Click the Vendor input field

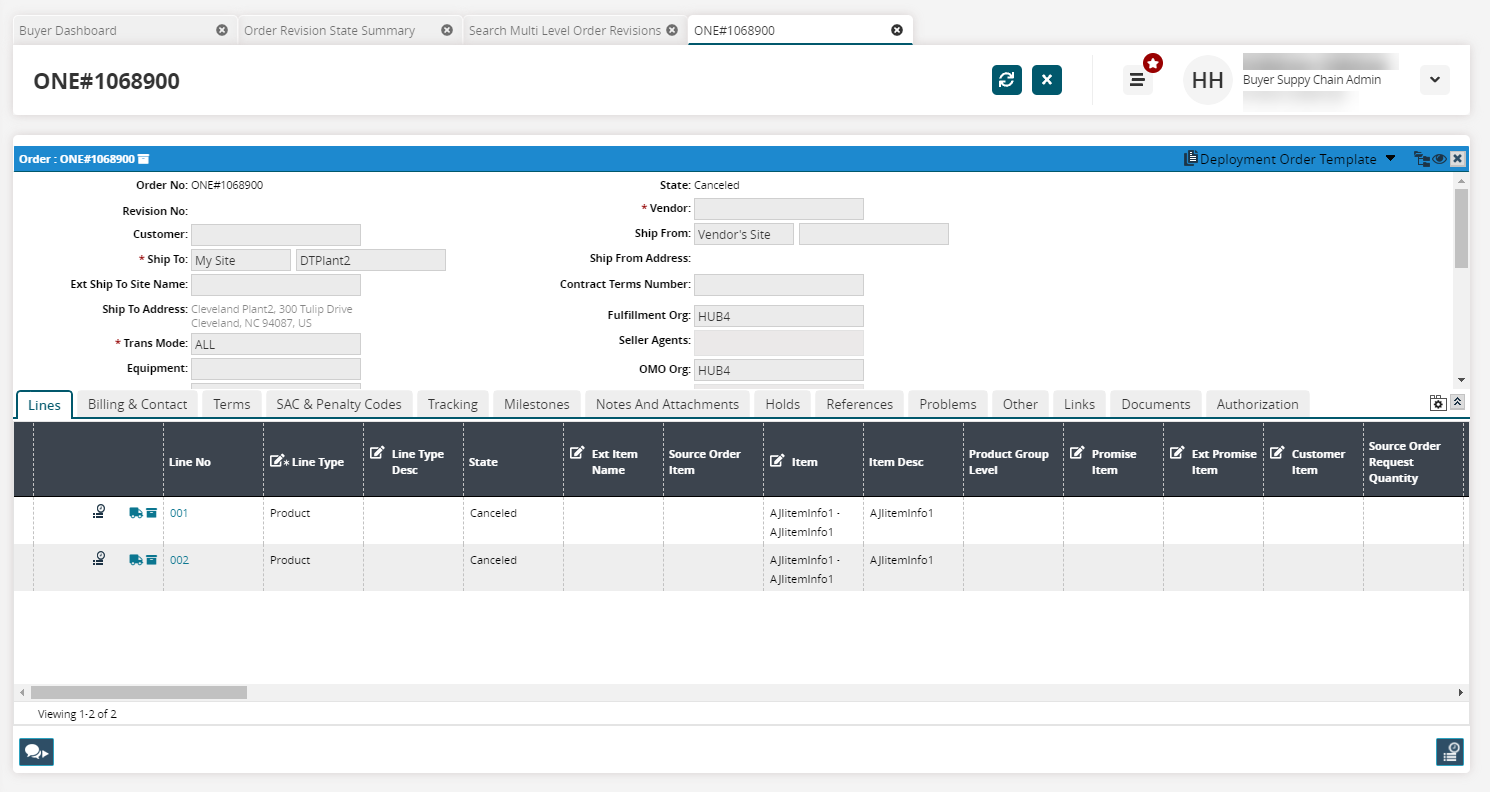pos(778,209)
